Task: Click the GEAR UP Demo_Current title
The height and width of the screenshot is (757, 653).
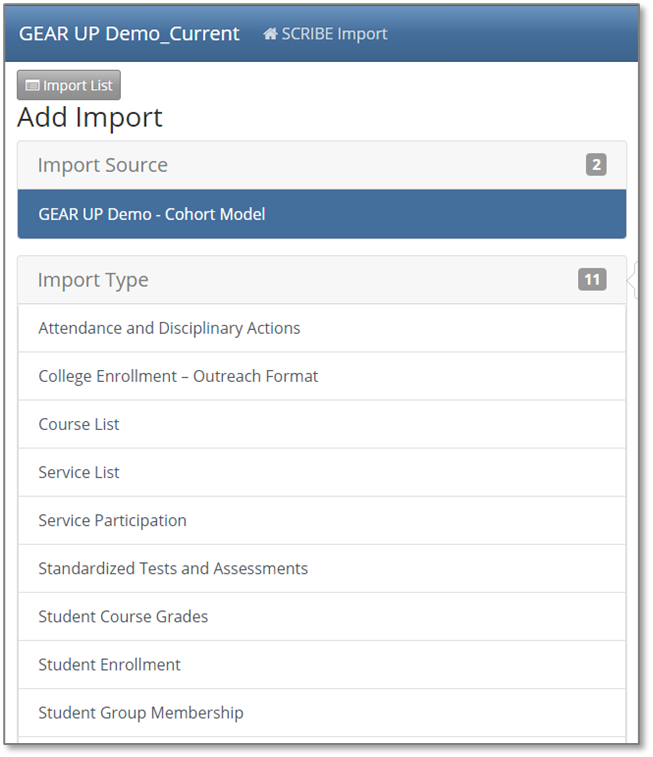Action: (x=129, y=34)
